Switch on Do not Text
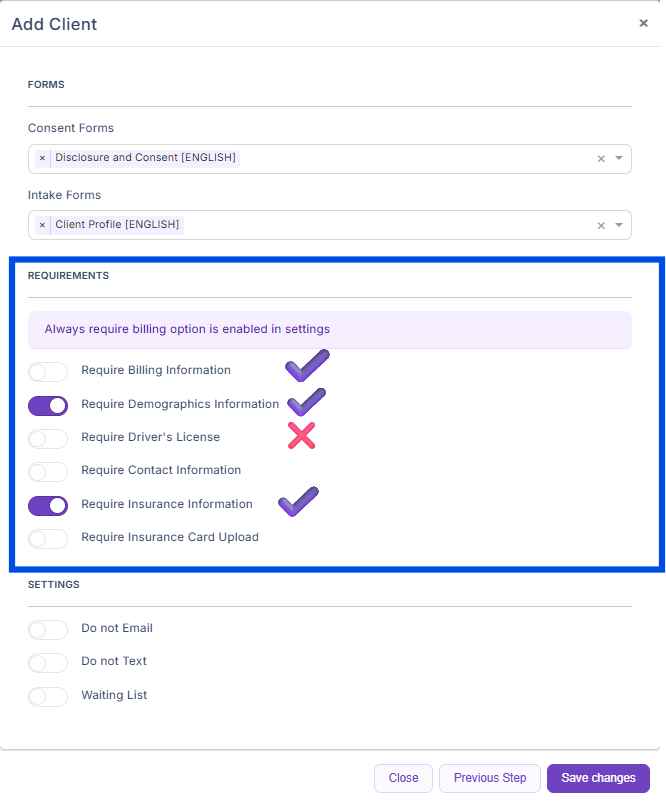 coord(48,662)
